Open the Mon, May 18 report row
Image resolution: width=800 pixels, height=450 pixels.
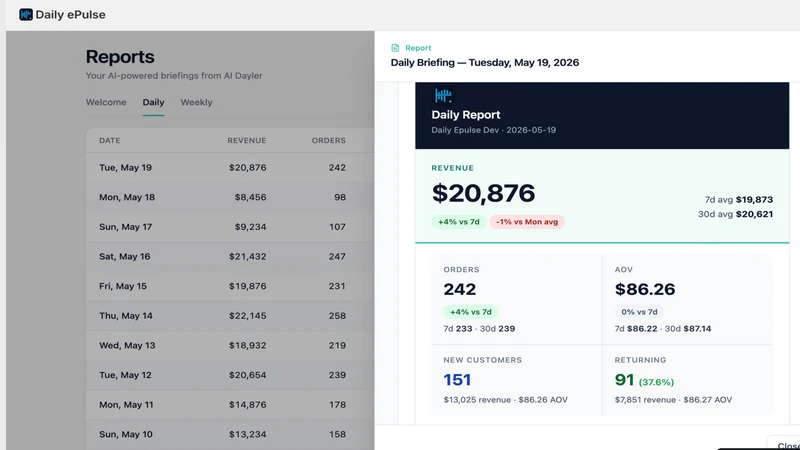230,197
